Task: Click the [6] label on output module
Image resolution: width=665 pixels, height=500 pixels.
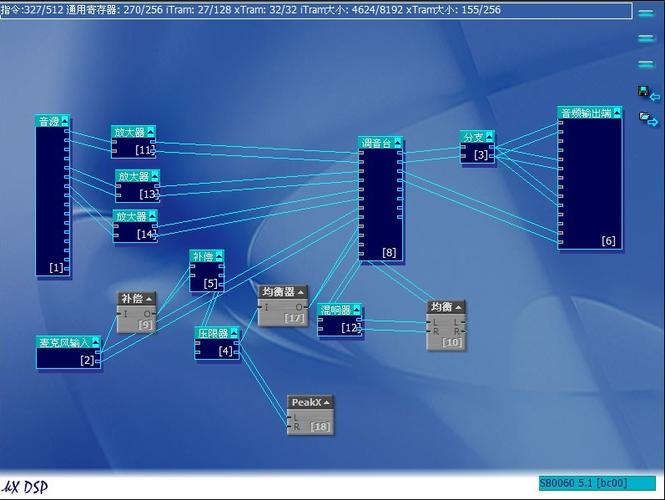Action: (608, 241)
